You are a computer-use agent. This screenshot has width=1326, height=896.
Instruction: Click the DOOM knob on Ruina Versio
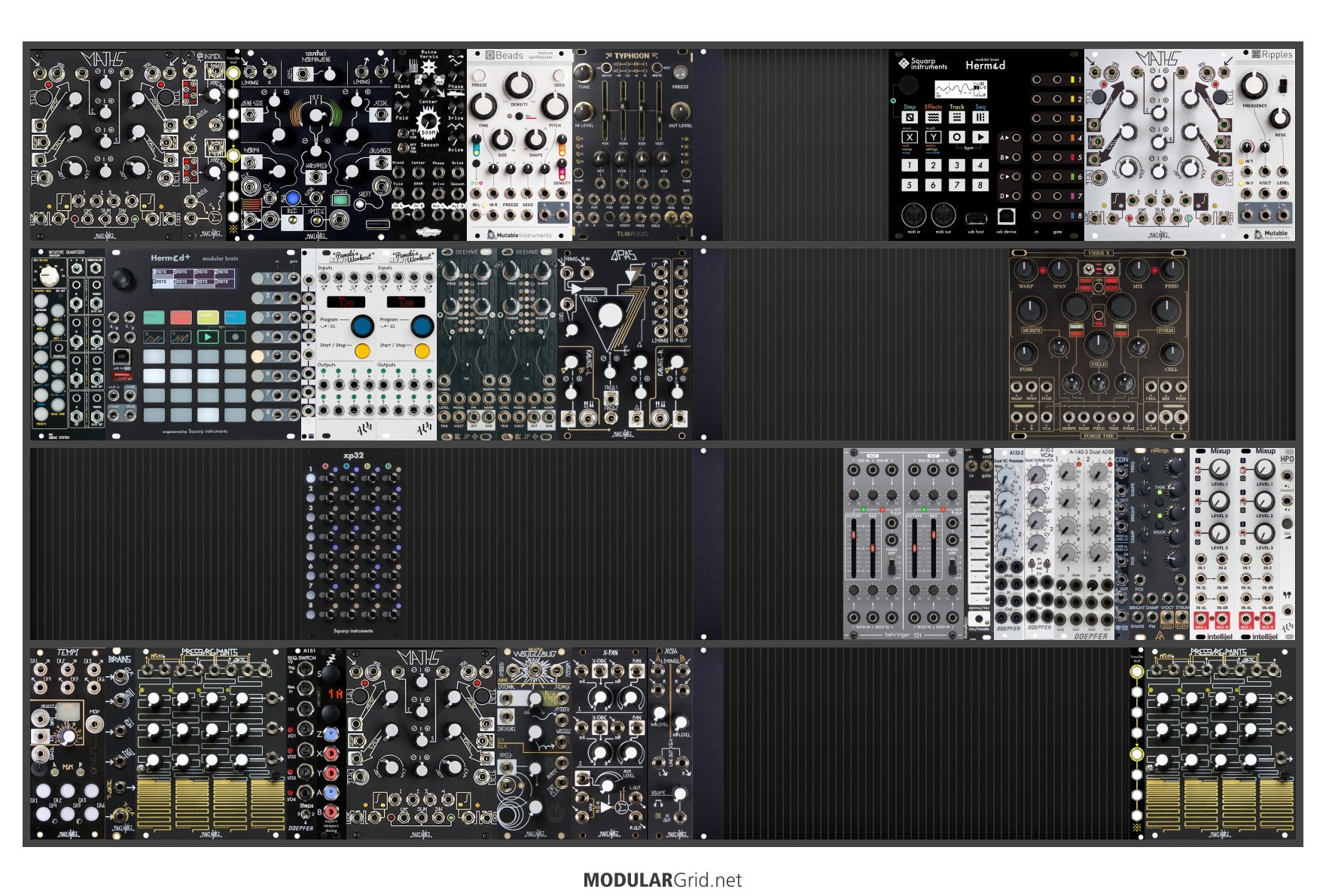428,121
